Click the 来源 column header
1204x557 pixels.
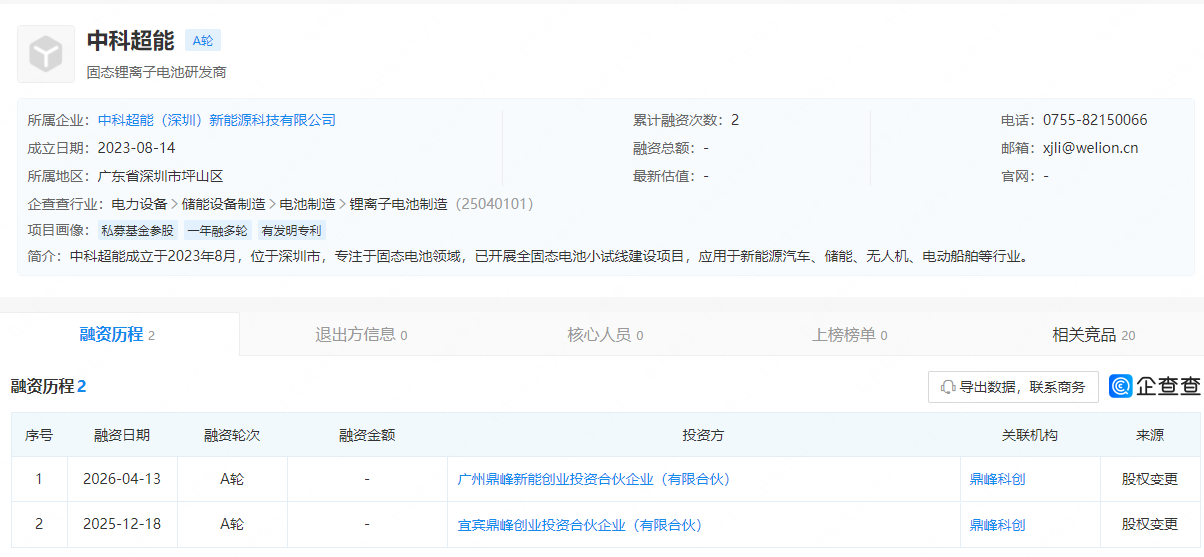1150,435
